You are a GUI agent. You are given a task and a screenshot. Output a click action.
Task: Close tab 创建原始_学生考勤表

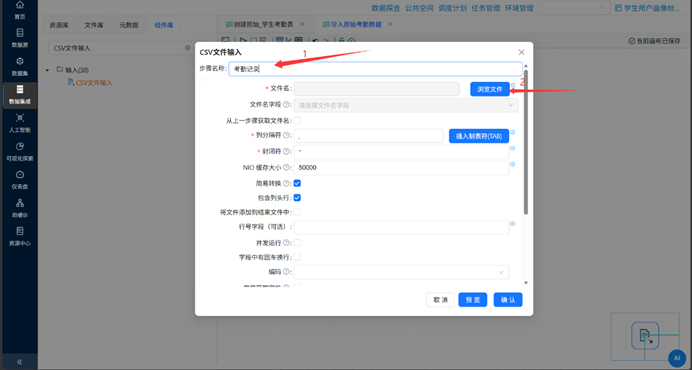coord(302,24)
